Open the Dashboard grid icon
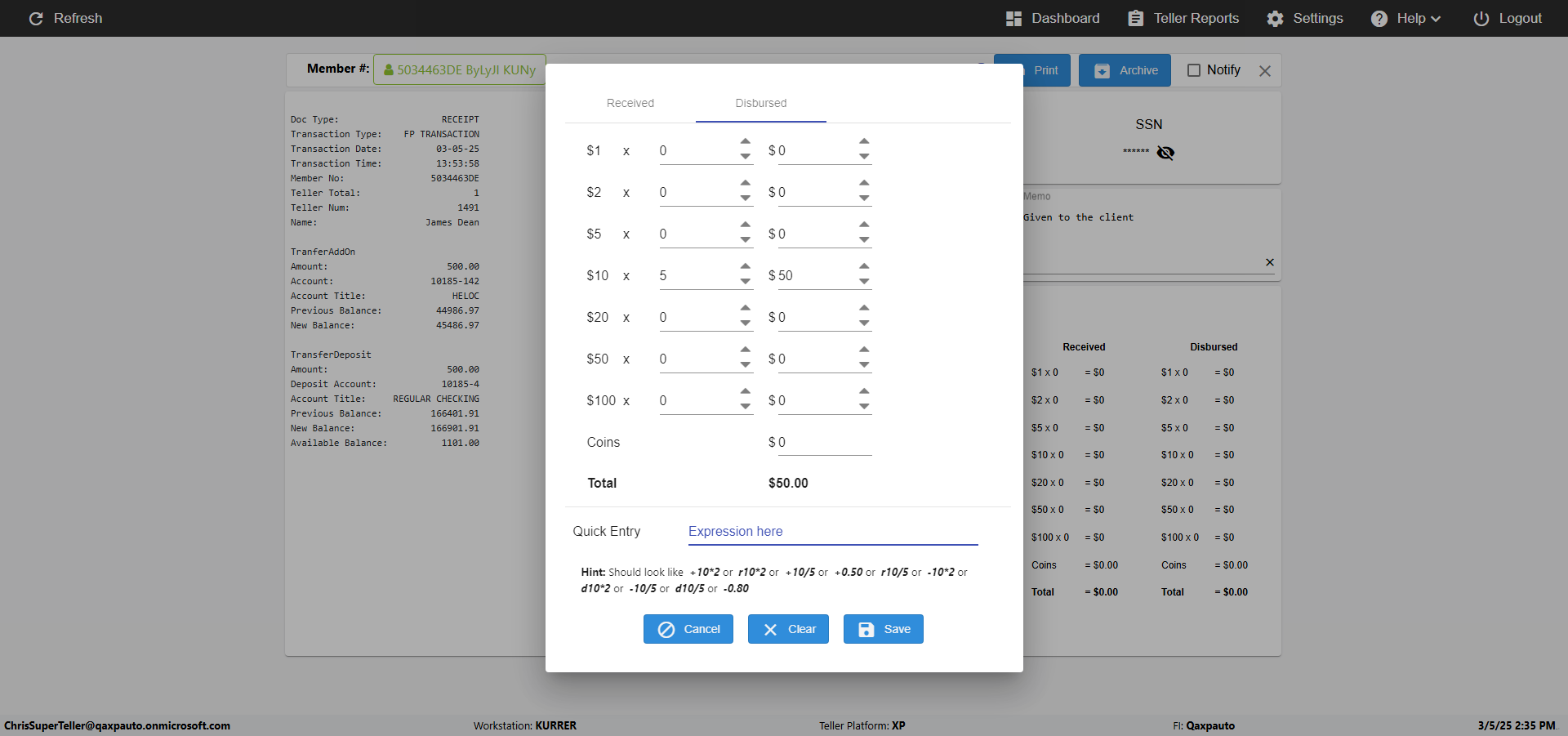The height and width of the screenshot is (736, 1568). click(x=1013, y=18)
